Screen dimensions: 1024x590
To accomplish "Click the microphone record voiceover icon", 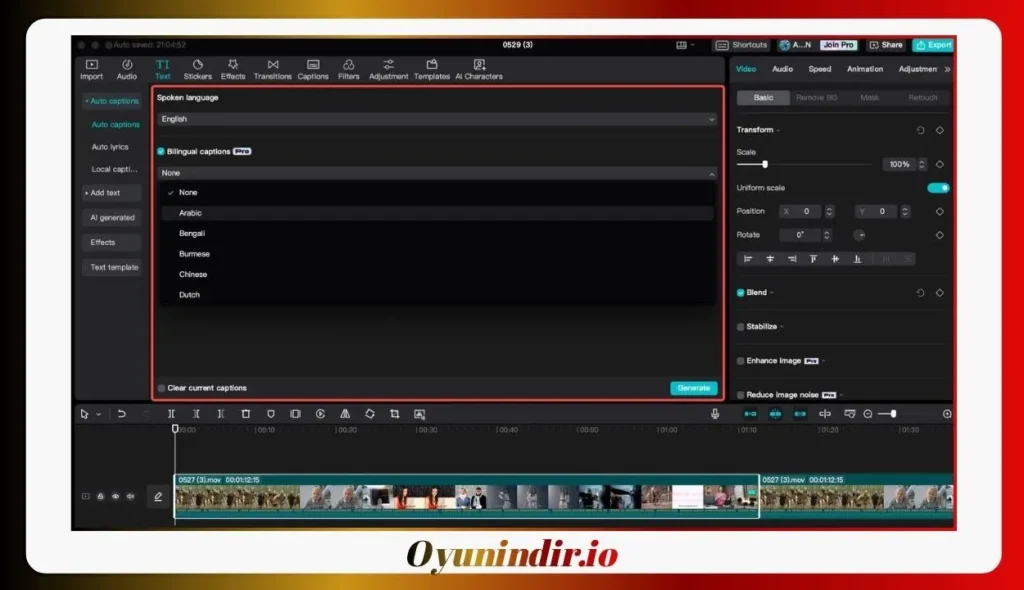I will coord(715,414).
